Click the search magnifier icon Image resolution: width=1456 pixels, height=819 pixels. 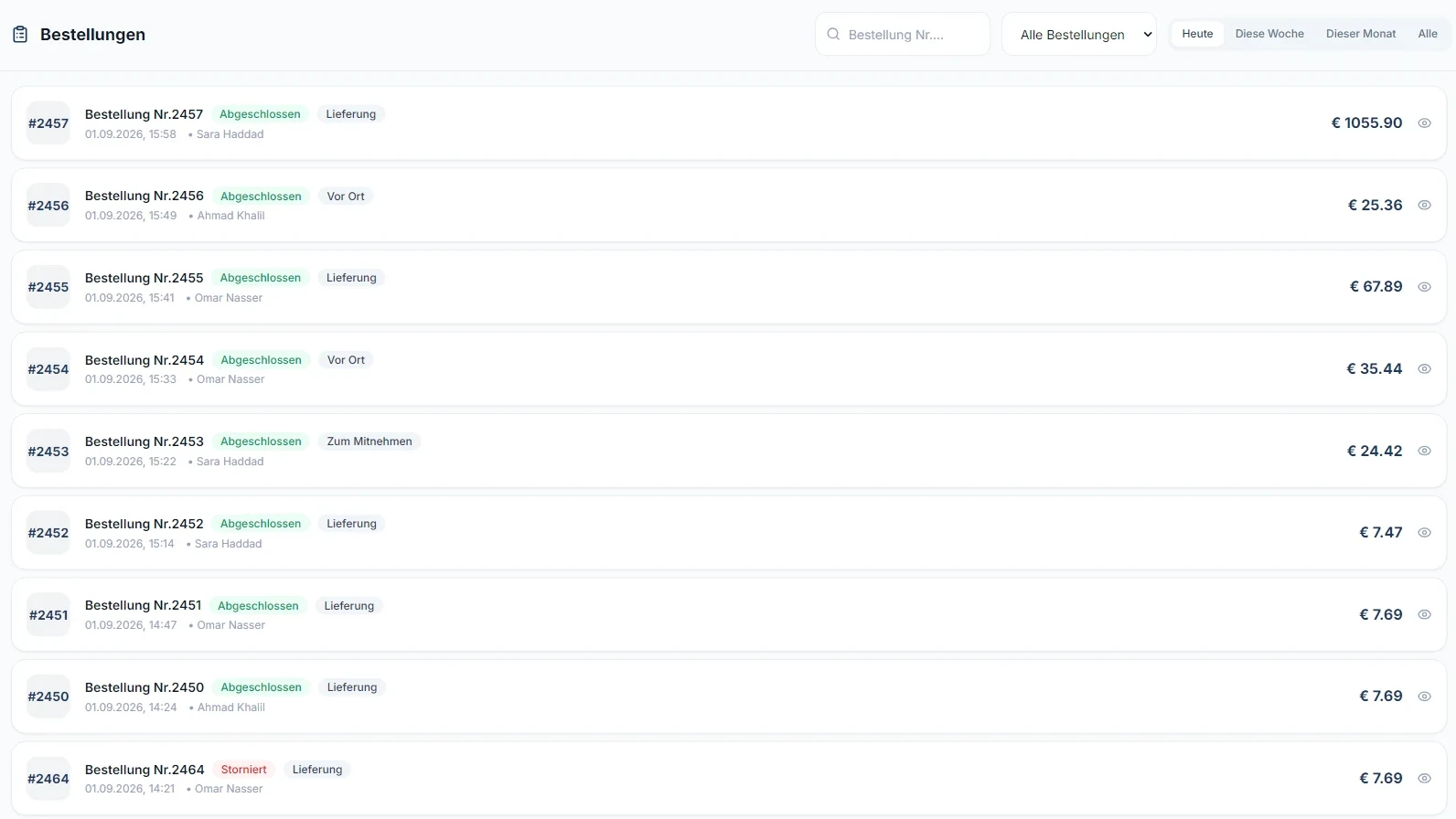833,34
